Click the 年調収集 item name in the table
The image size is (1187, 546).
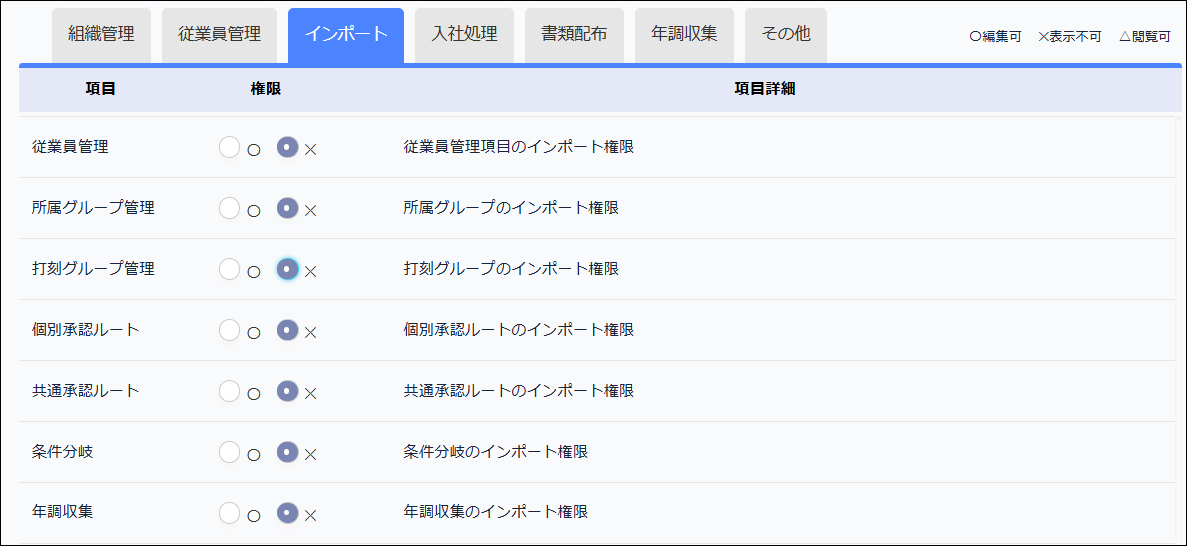coord(63,513)
